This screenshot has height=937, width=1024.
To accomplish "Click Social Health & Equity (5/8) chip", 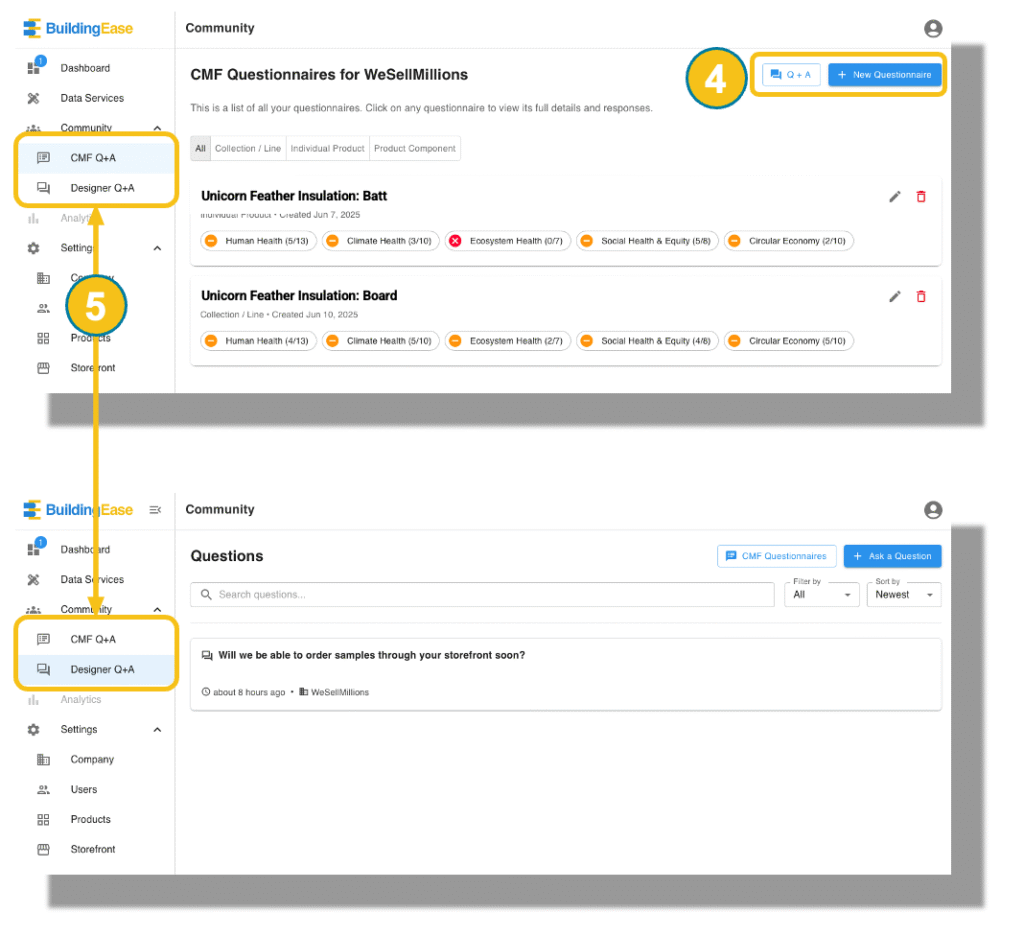I will point(647,241).
